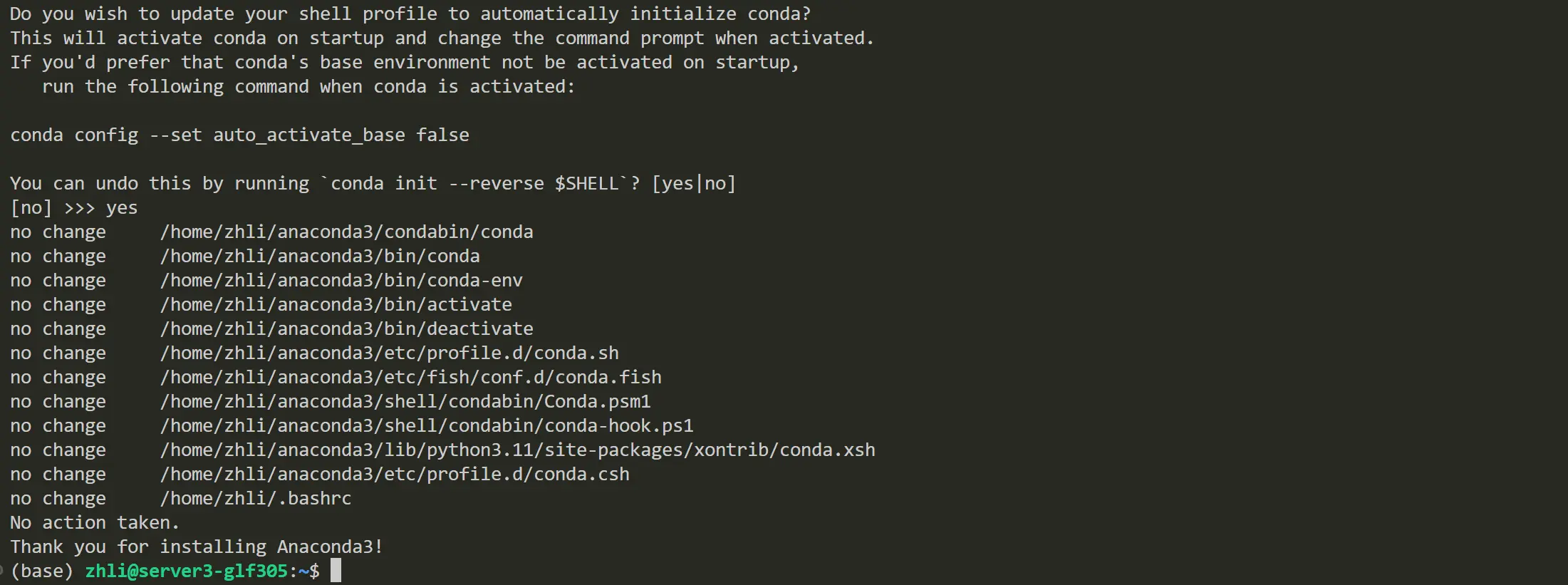
Task: Click the typed 'yes' answer text
Action: coord(122,207)
